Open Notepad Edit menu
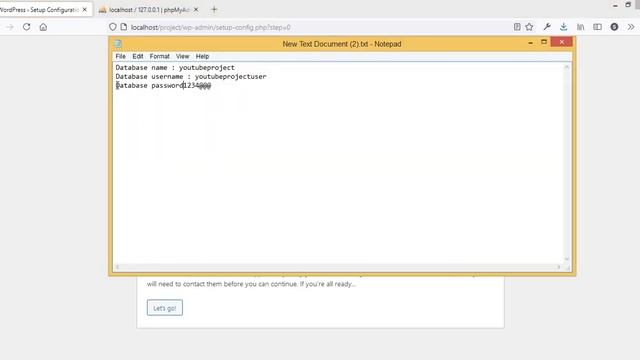Screen dimensions: 640x360 [x=138, y=56]
